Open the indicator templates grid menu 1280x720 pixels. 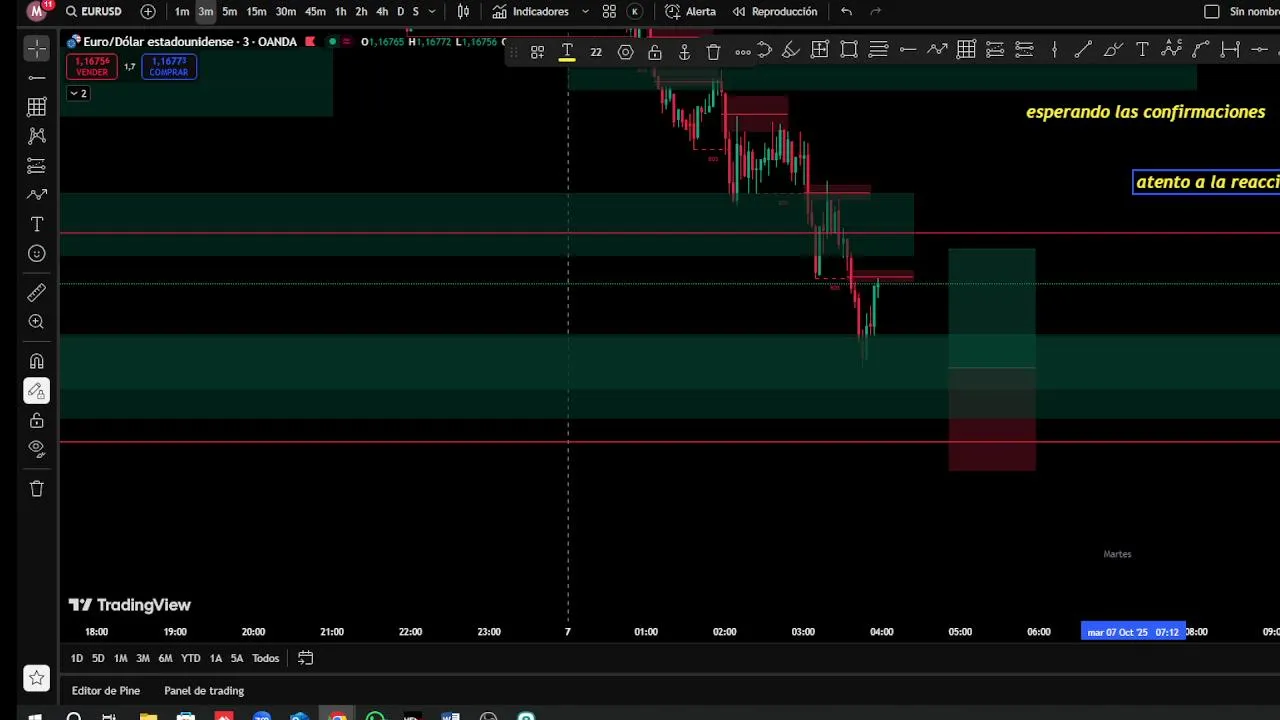point(609,11)
